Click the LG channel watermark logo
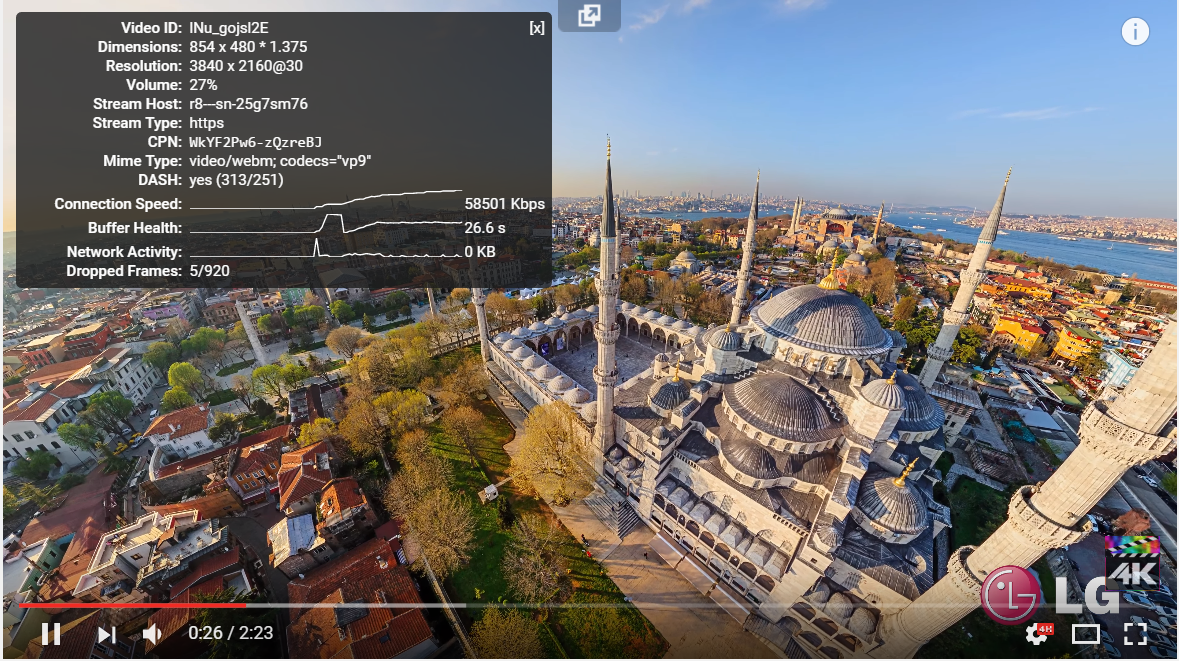1179x661 pixels. (1048, 594)
